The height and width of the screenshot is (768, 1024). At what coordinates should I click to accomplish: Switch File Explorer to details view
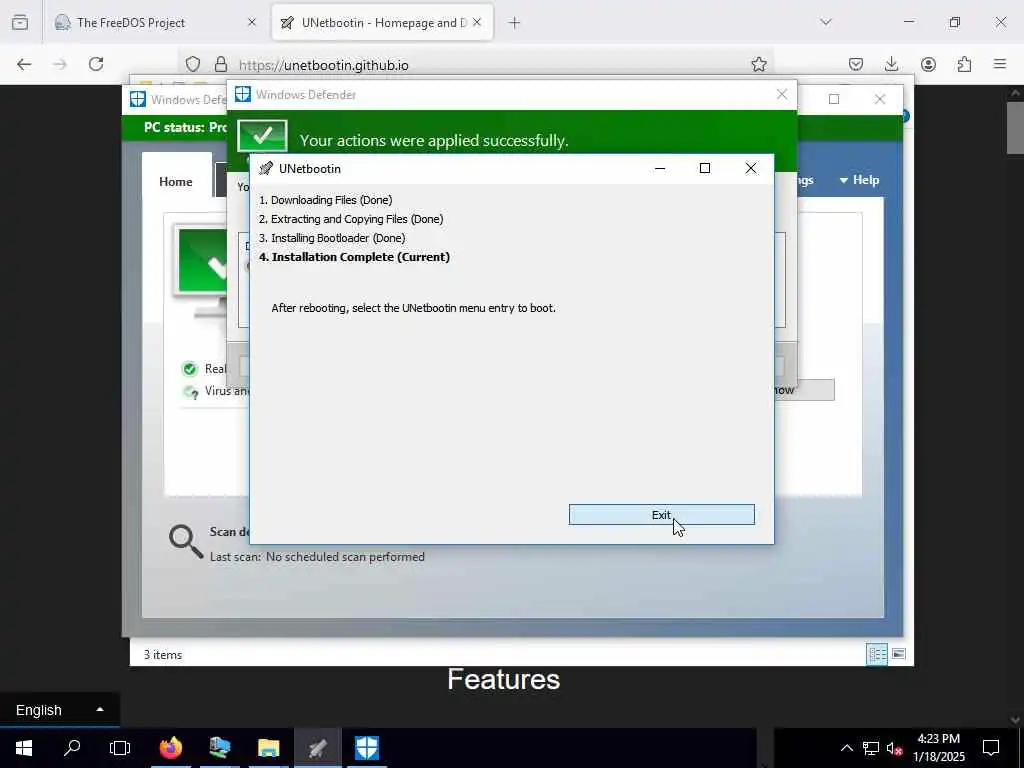coord(876,654)
